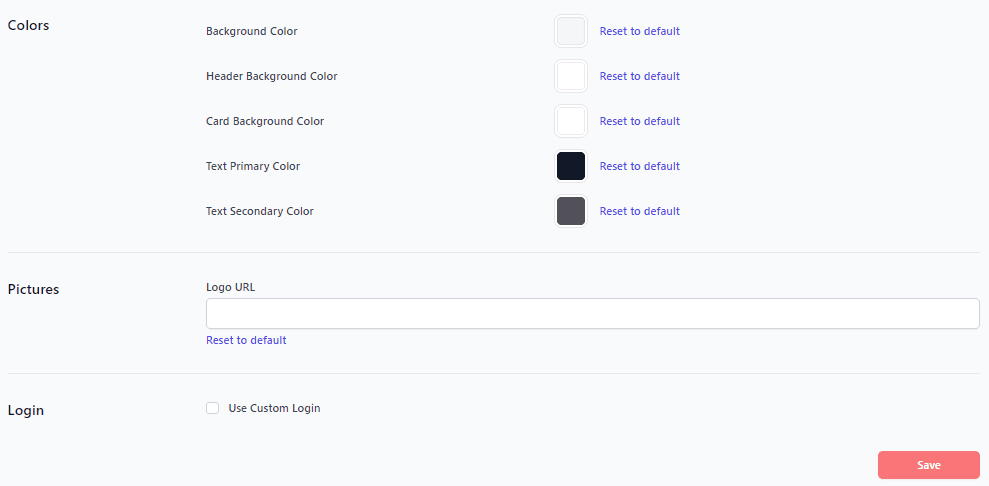Click the "Logo URL" field label
Image resolution: width=989 pixels, height=486 pixels.
point(230,287)
